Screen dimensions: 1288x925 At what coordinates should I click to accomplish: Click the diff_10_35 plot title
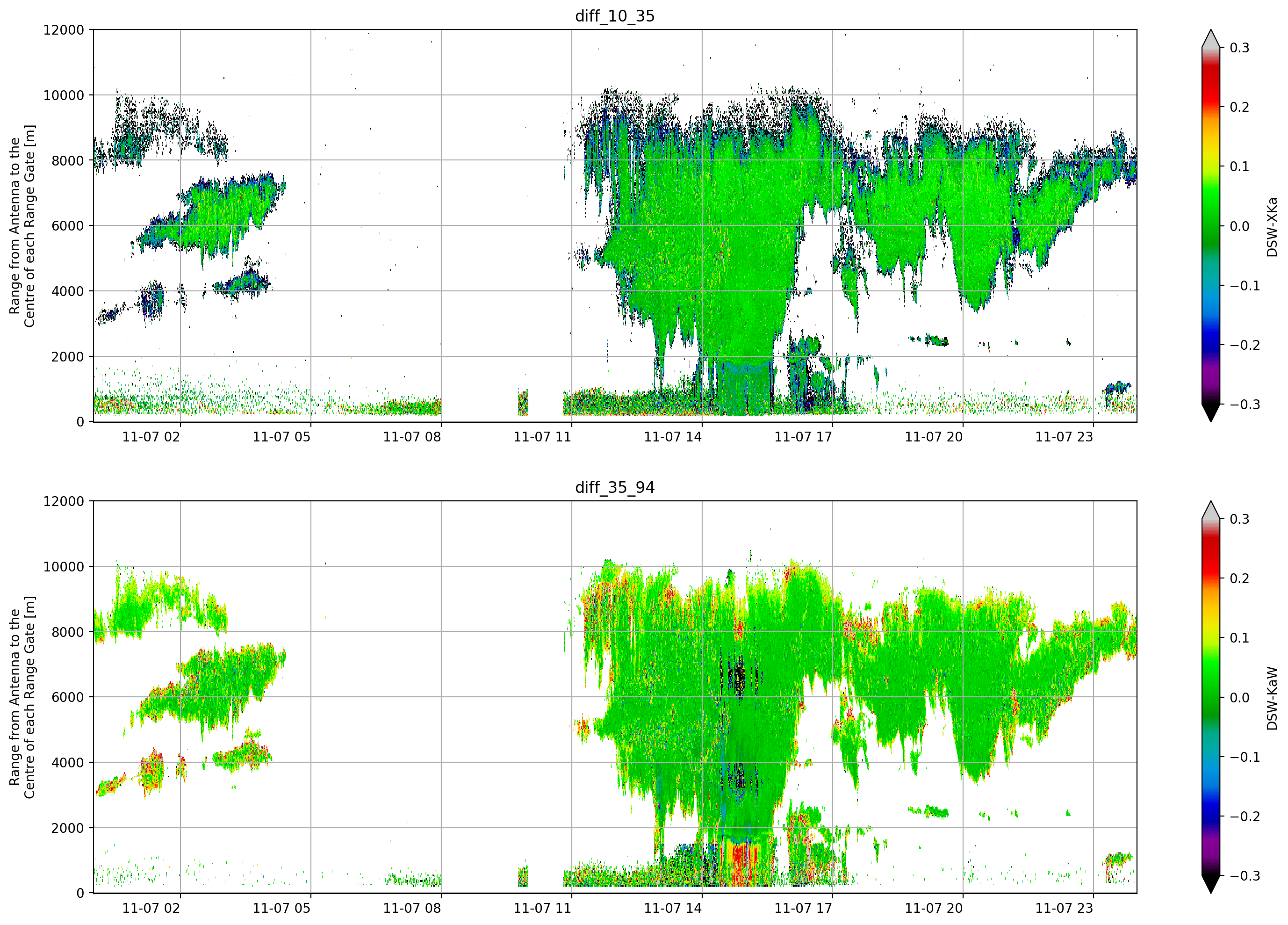pyautogui.click(x=614, y=16)
